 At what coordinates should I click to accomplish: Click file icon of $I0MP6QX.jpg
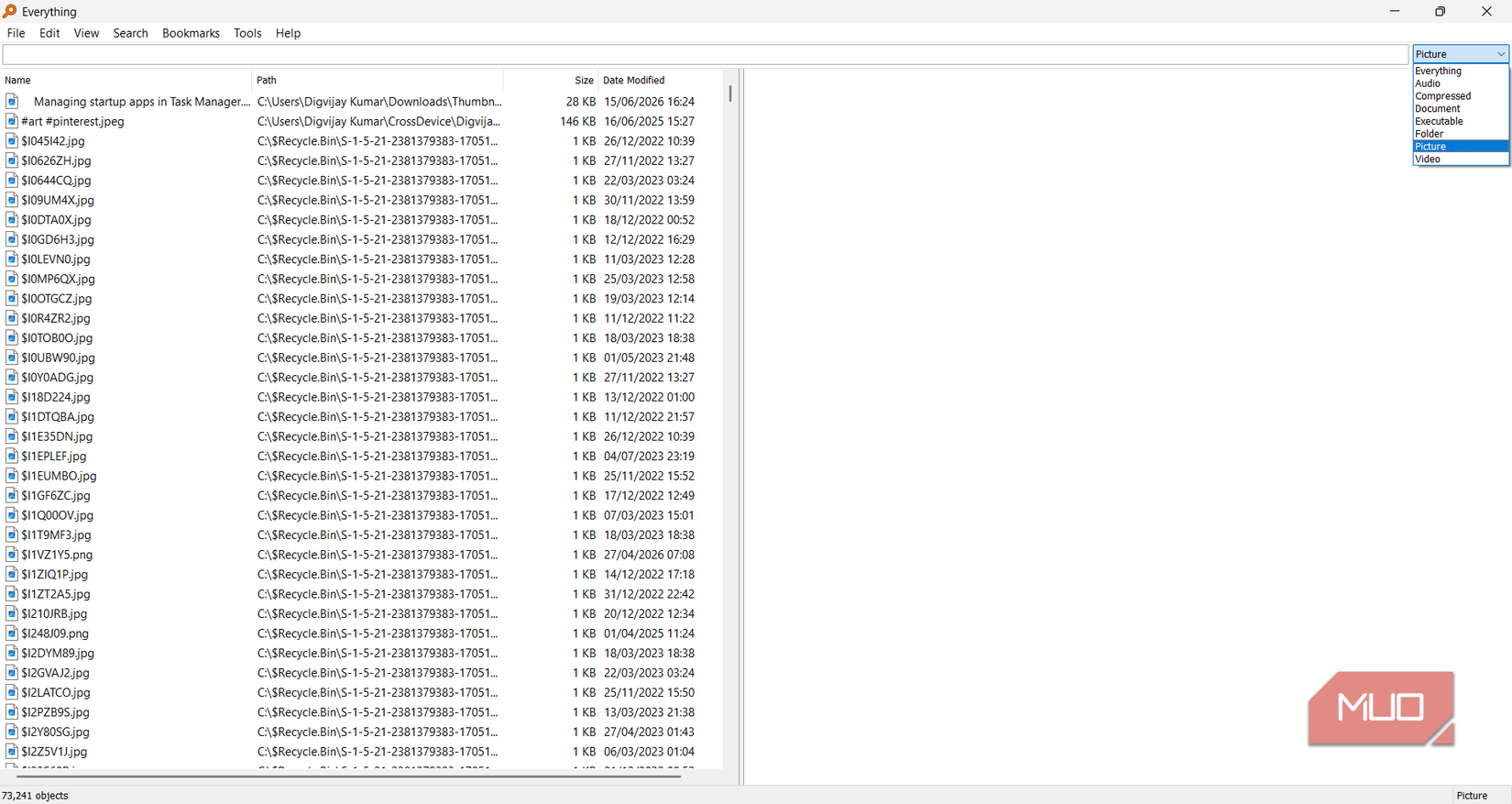pyautogui.click(x=12, y=279)
